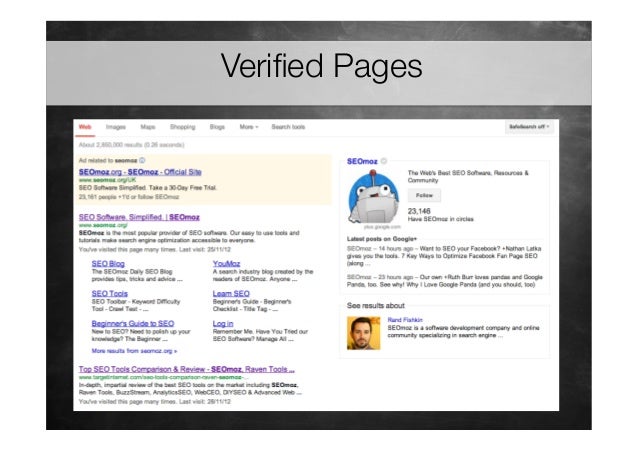Open the Learn SEO sitelink
The width and height of the screenshot is (638, 451).
(x=231, y=293)
